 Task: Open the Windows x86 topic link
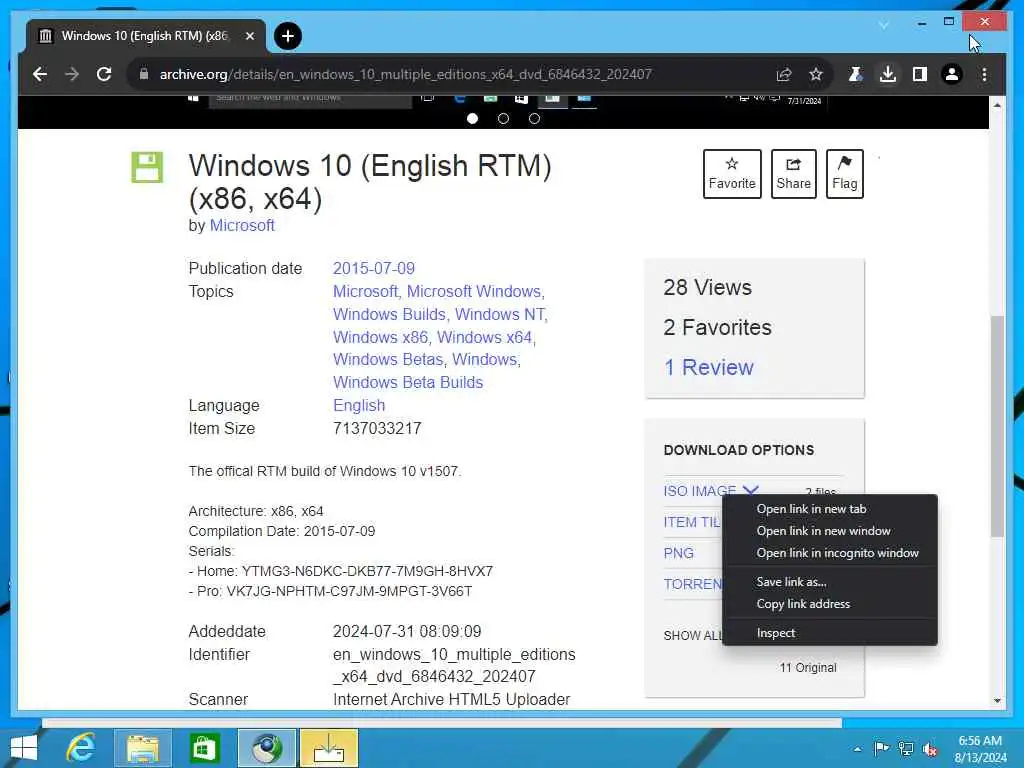(381, 337)
